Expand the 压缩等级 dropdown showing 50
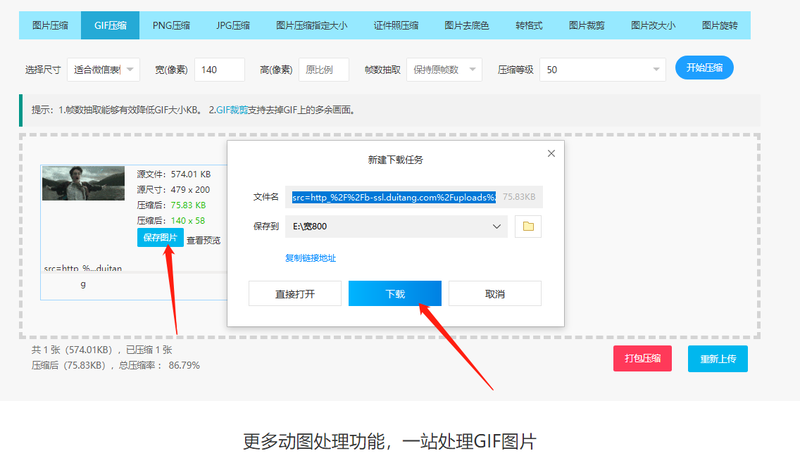 pyautogui.click(x=602, y=69)
